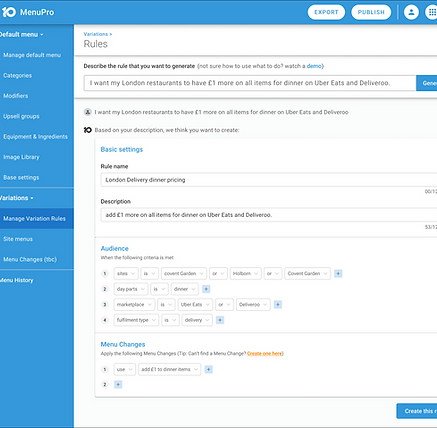Focus the rule description prompt field
The width and height of the screenshot is (437, 428).
tap(250, 83)
